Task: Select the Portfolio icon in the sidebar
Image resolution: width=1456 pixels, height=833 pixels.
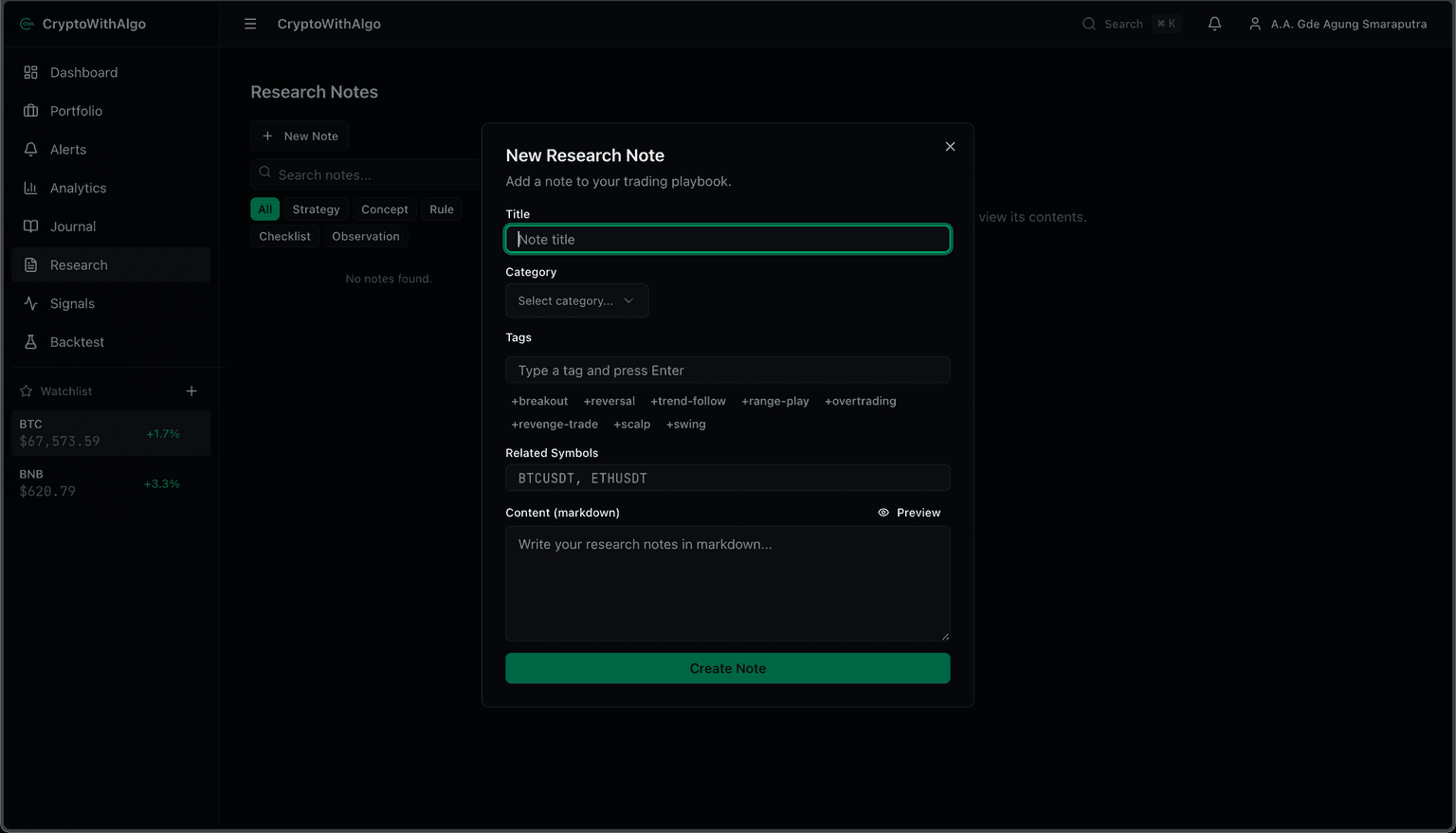Action: coord(31,111)
